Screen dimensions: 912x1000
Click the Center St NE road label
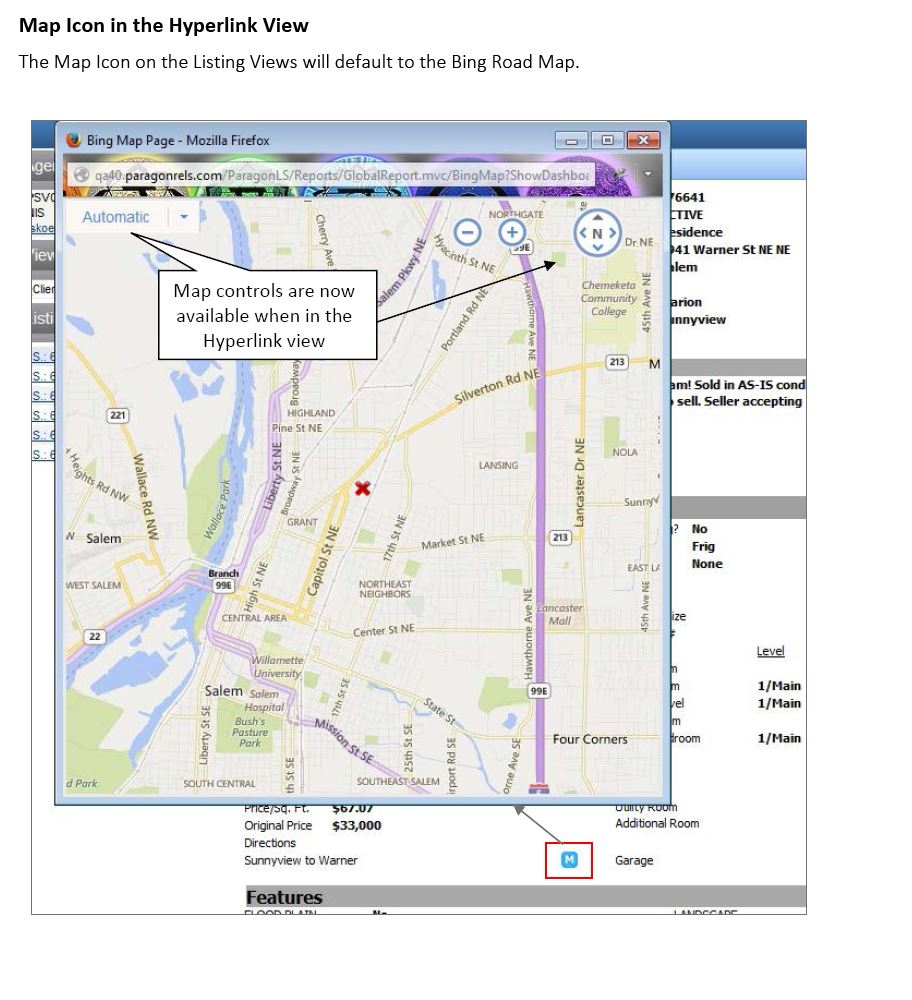(384, 630)
